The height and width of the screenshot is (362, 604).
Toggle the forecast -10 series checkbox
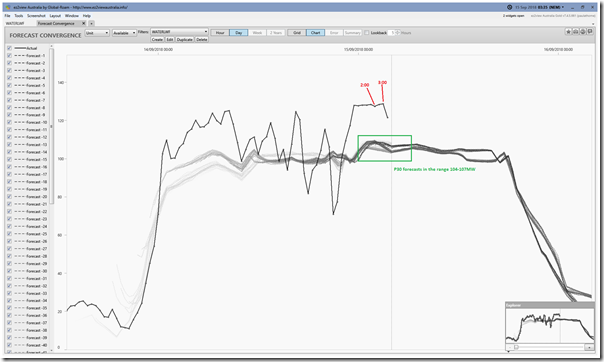pos(9,122)
